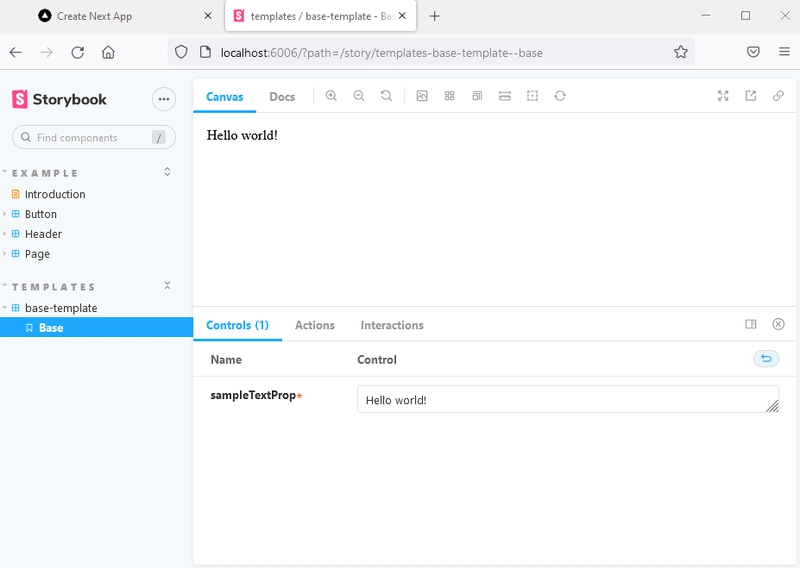Bookmark this page with the star icon
The width and height of the screenshot is (800, 568).
681,52
